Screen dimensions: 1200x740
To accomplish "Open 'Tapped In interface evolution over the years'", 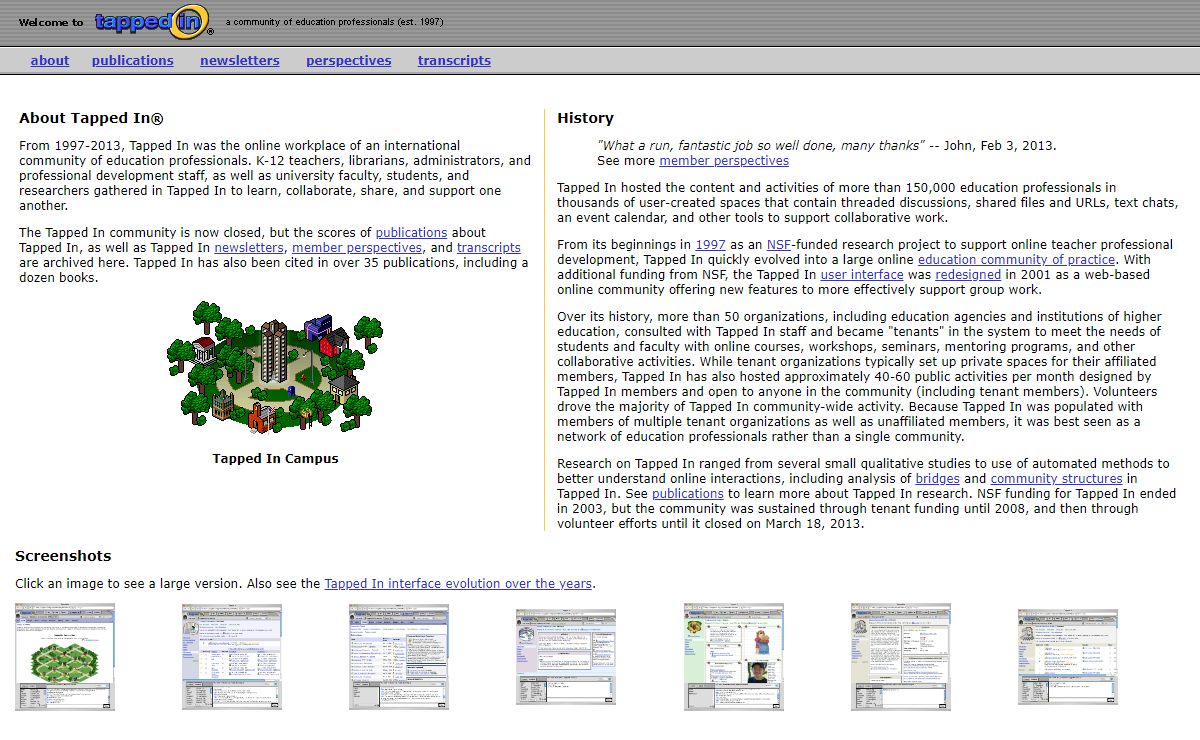I will tap(458, 584).
